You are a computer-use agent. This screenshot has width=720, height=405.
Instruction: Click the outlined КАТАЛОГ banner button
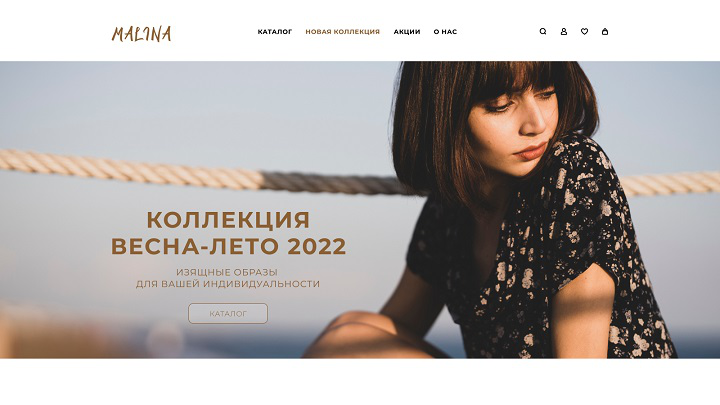pyautogui.click(x=228, y=314)
